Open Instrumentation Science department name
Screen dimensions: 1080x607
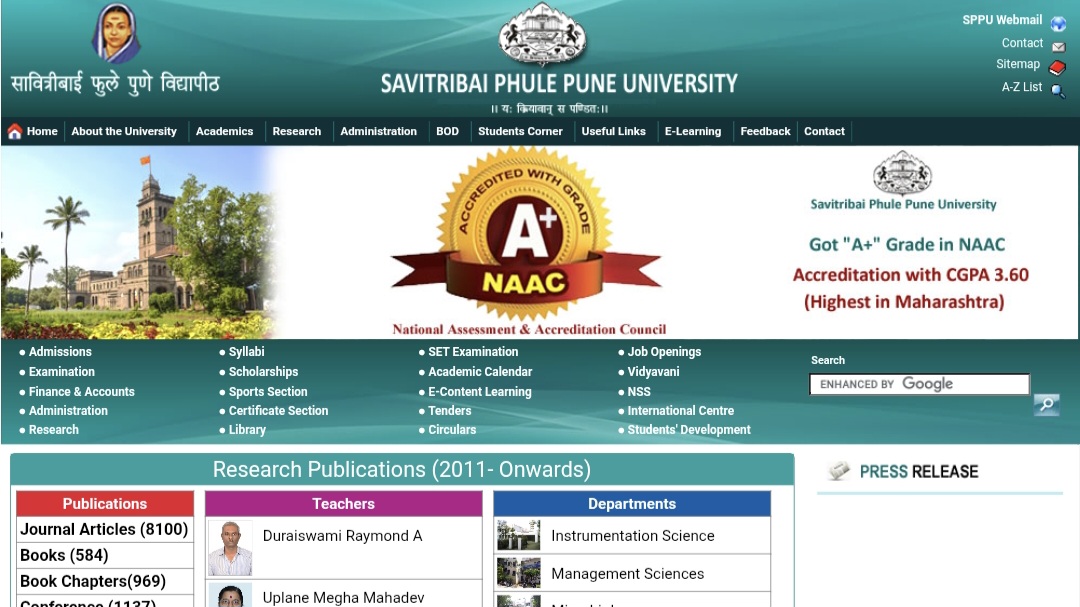click(632, 536)
